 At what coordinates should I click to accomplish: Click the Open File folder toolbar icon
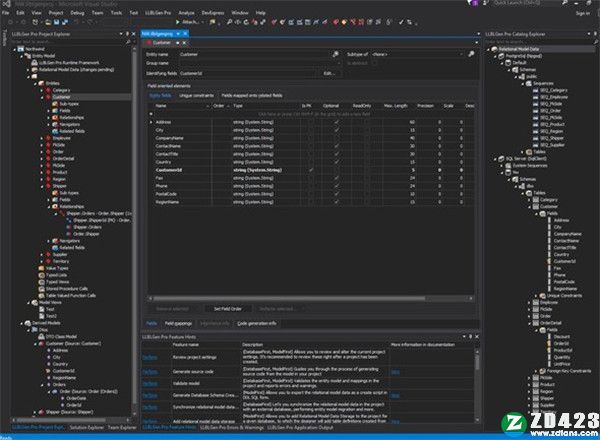pyautogui.click(x=48, y=22)
